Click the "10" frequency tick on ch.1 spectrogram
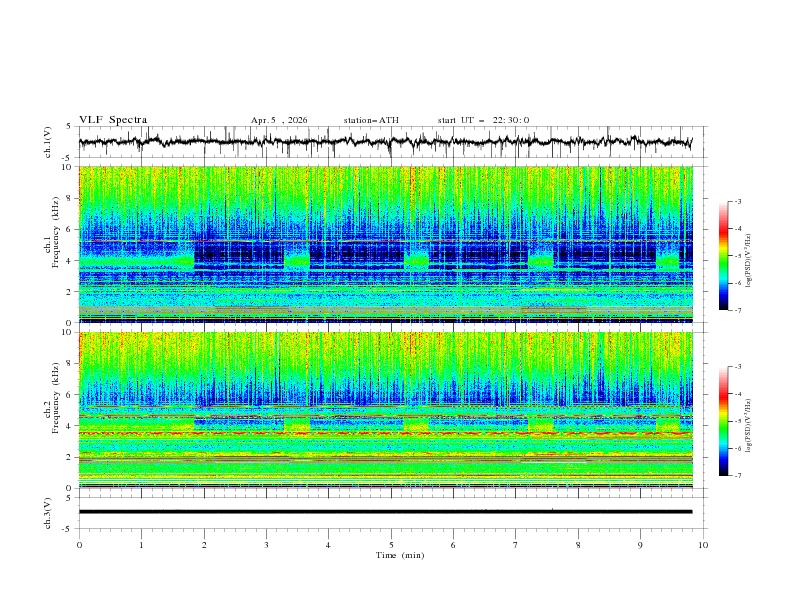The height and width of the screenshot is (612, 792). click(68, 167)
